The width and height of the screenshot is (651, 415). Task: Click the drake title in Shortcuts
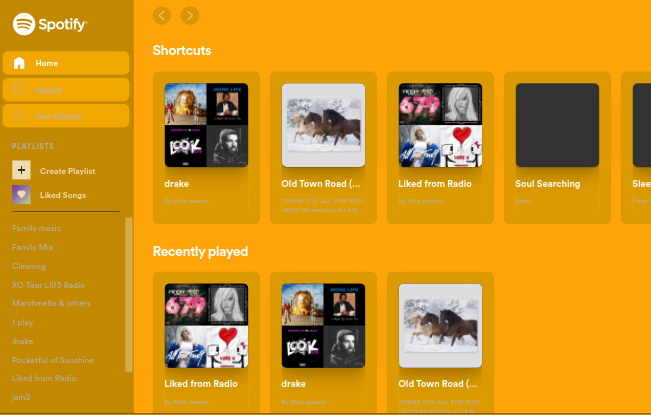tap(176, 184)
